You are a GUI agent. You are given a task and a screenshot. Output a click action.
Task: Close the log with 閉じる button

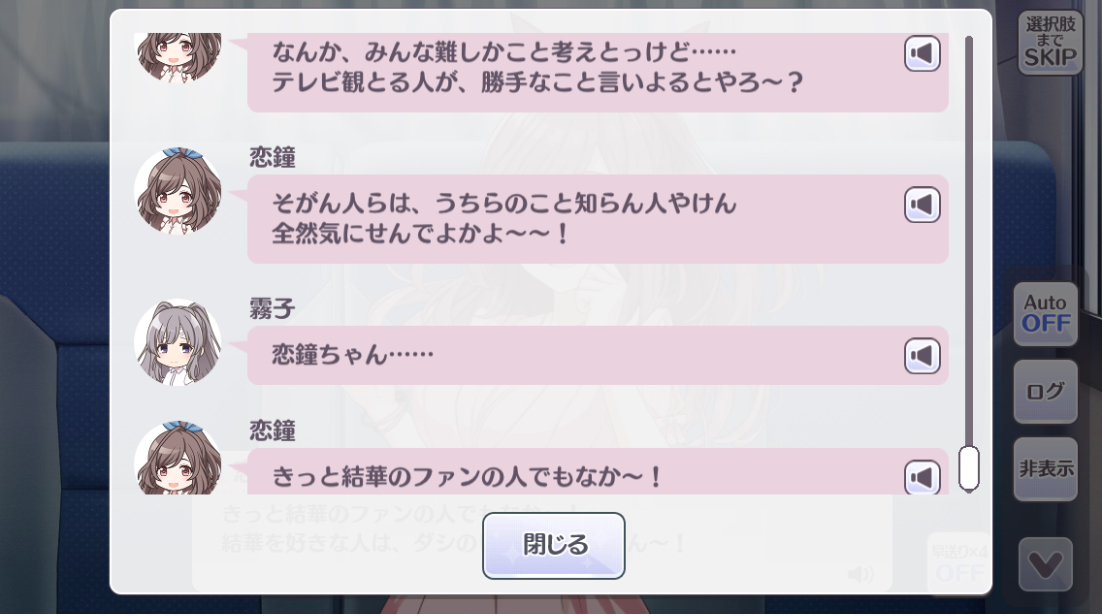click(554, 546)
